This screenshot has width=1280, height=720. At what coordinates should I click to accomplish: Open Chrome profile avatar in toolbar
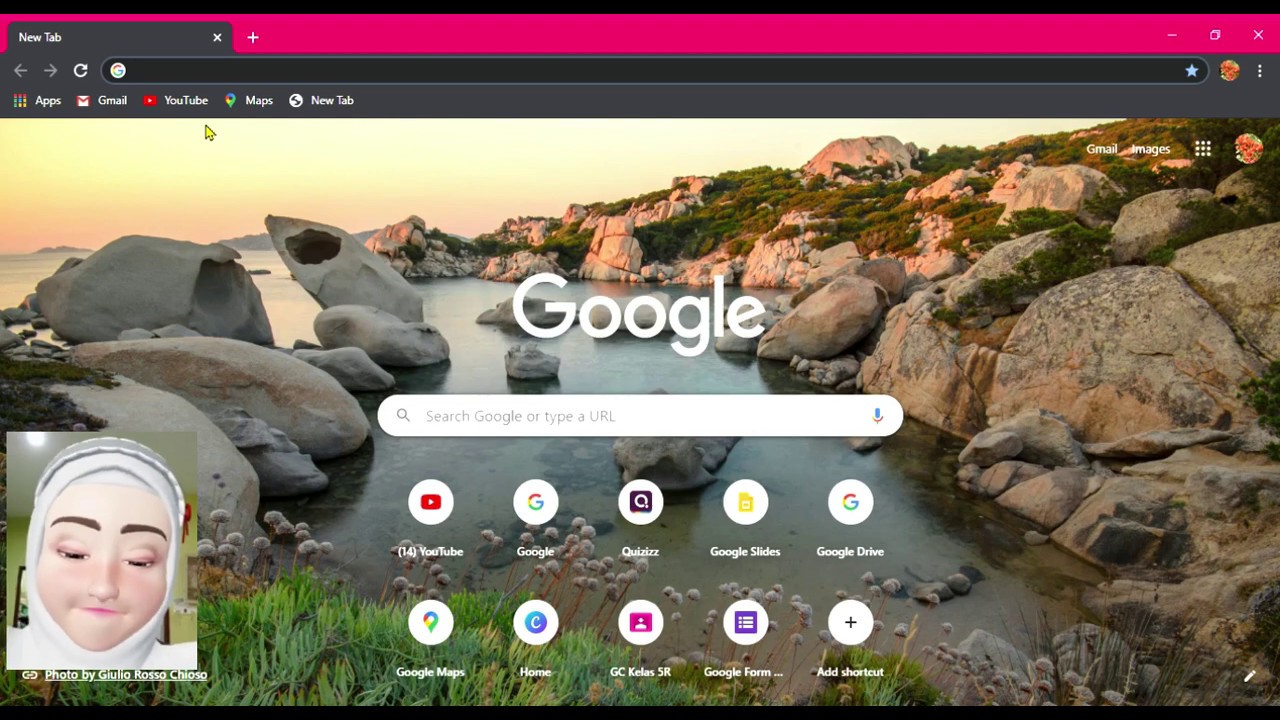click(x=1229, y=70)
